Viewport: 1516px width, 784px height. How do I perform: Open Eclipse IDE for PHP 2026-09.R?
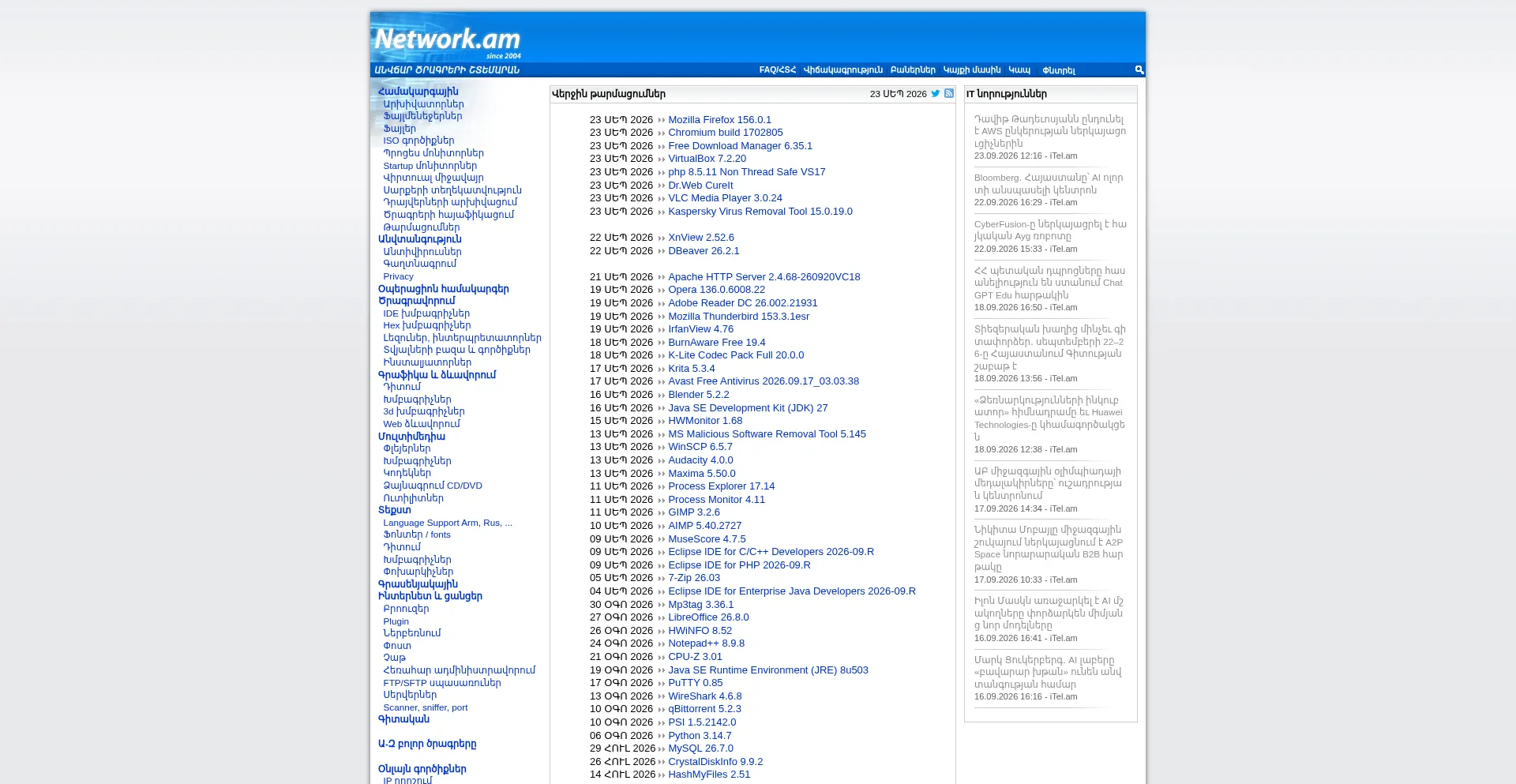coord(740,565)
